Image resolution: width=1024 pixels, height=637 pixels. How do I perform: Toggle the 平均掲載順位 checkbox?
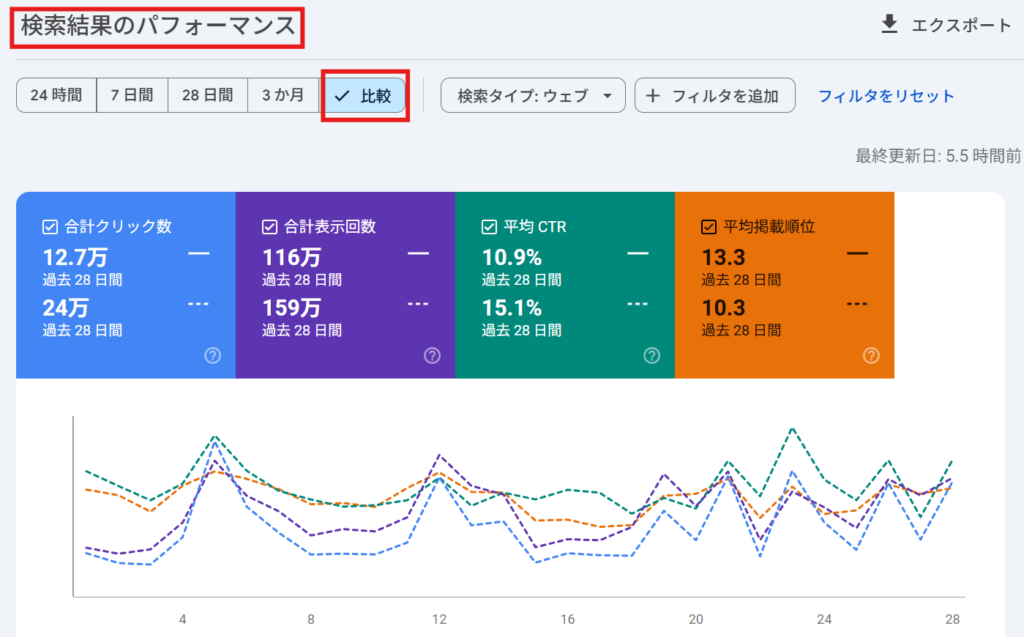pos(709,226)
